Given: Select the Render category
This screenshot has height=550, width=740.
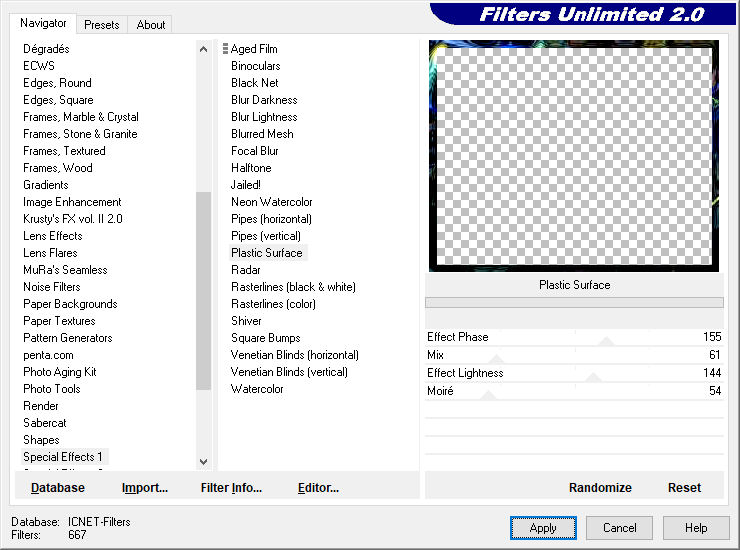Looking at the screenshot, I should coord(41,406).
